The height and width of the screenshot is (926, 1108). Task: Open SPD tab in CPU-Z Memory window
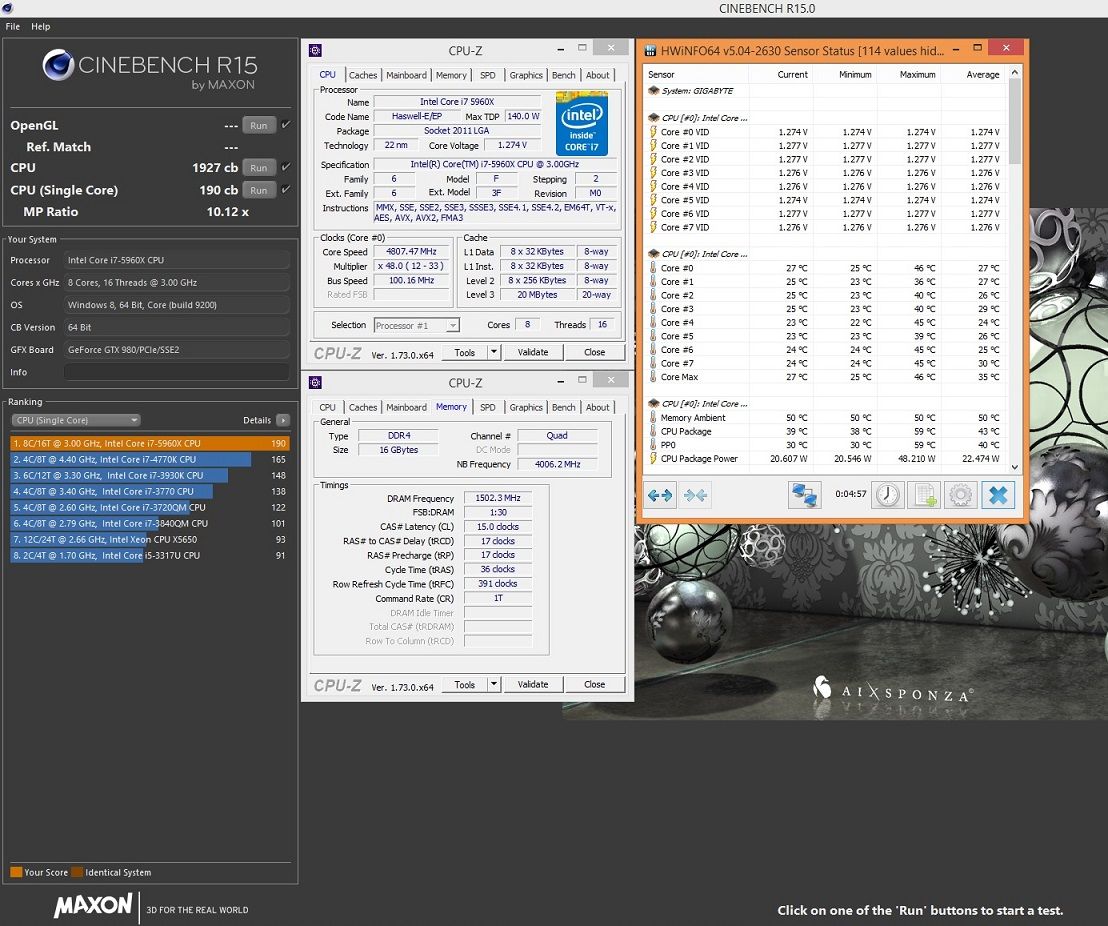488,407
